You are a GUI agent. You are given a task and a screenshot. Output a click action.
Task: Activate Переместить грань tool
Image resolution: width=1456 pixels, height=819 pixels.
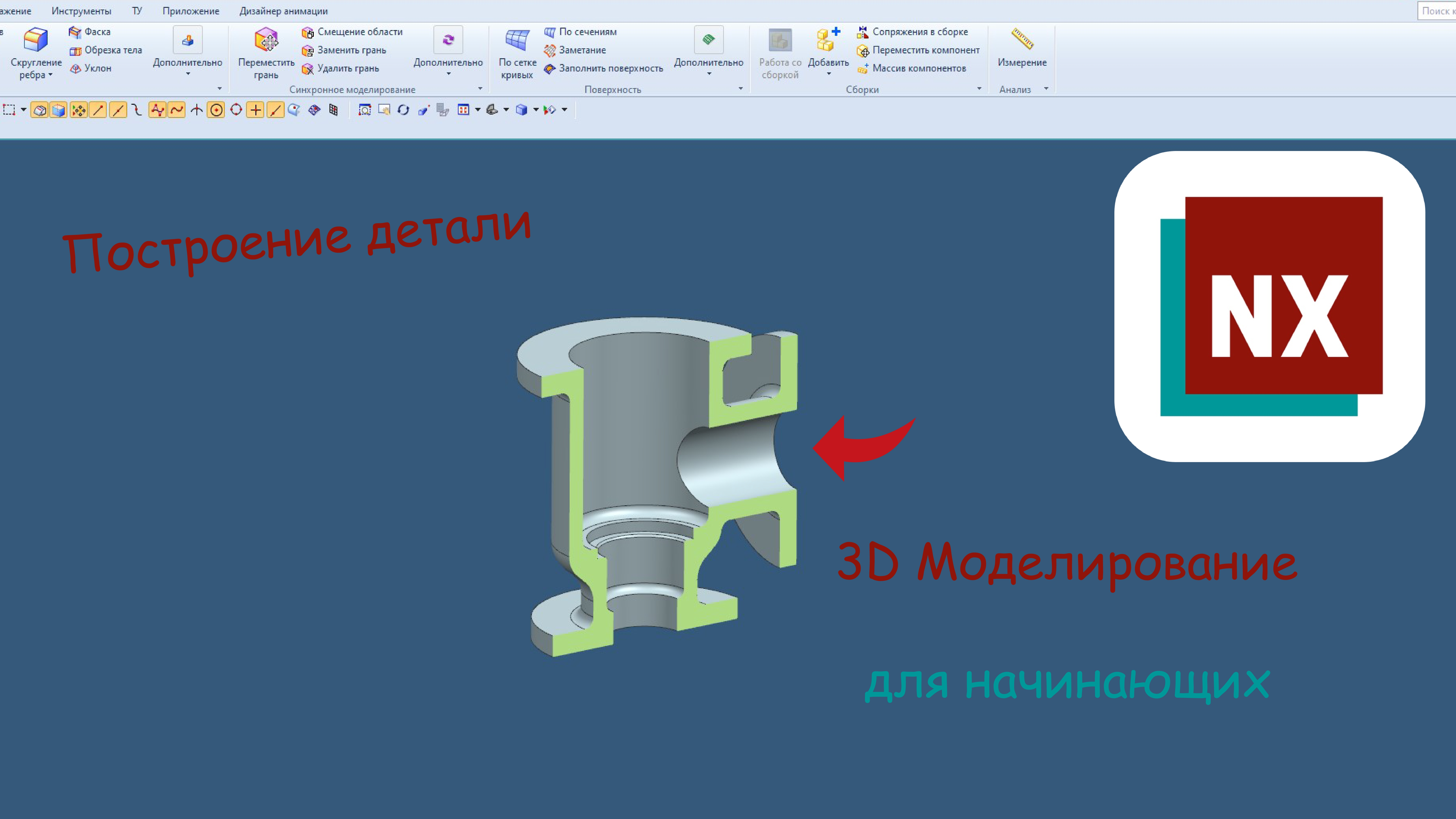point(266,53)
